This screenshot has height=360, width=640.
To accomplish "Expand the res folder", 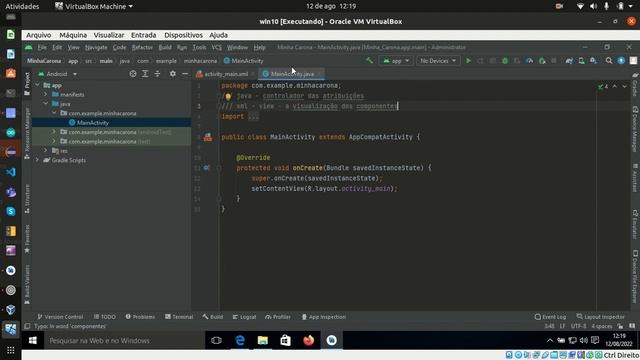I will click(x=46, y=151).
